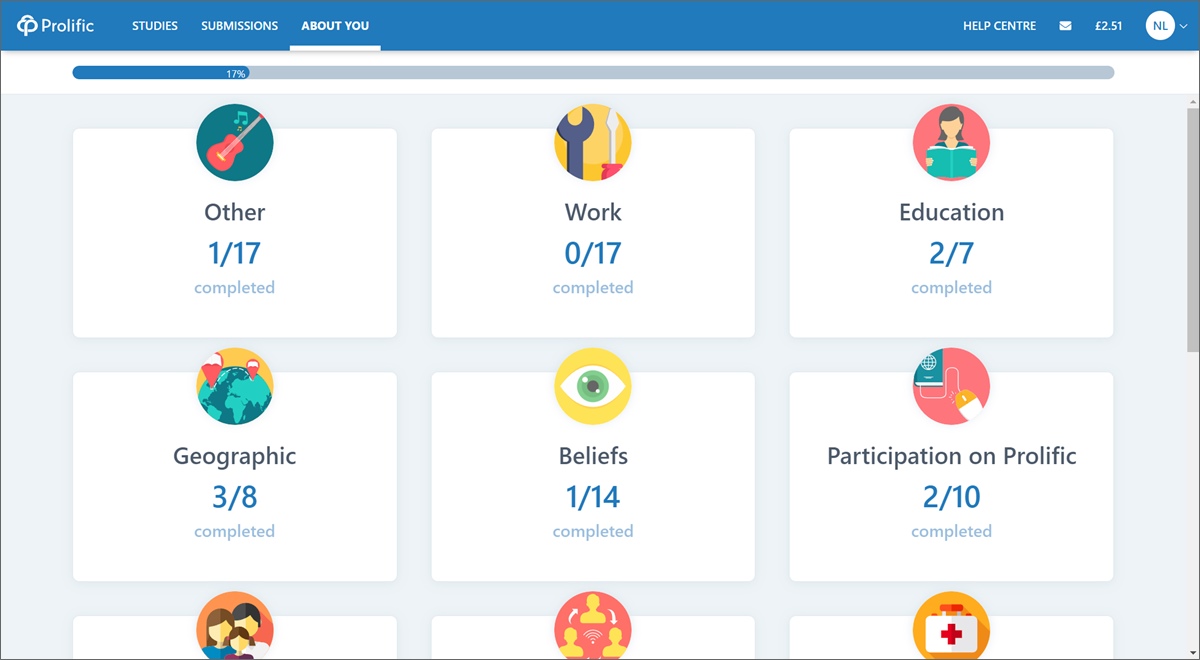Image resolution: width=1200 pixels, height=660 pixels.
Task: Click the 2/7 count in Education
Action: (951, 253)
